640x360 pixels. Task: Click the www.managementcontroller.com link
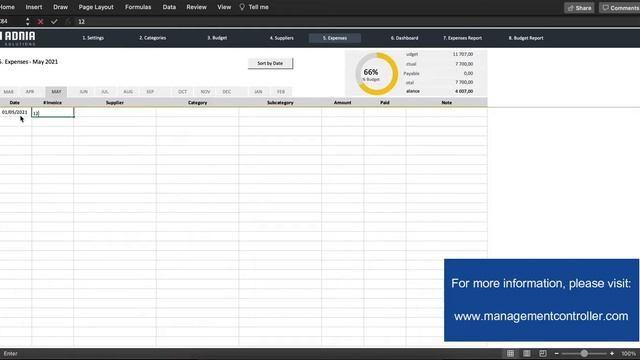(541, 316)
